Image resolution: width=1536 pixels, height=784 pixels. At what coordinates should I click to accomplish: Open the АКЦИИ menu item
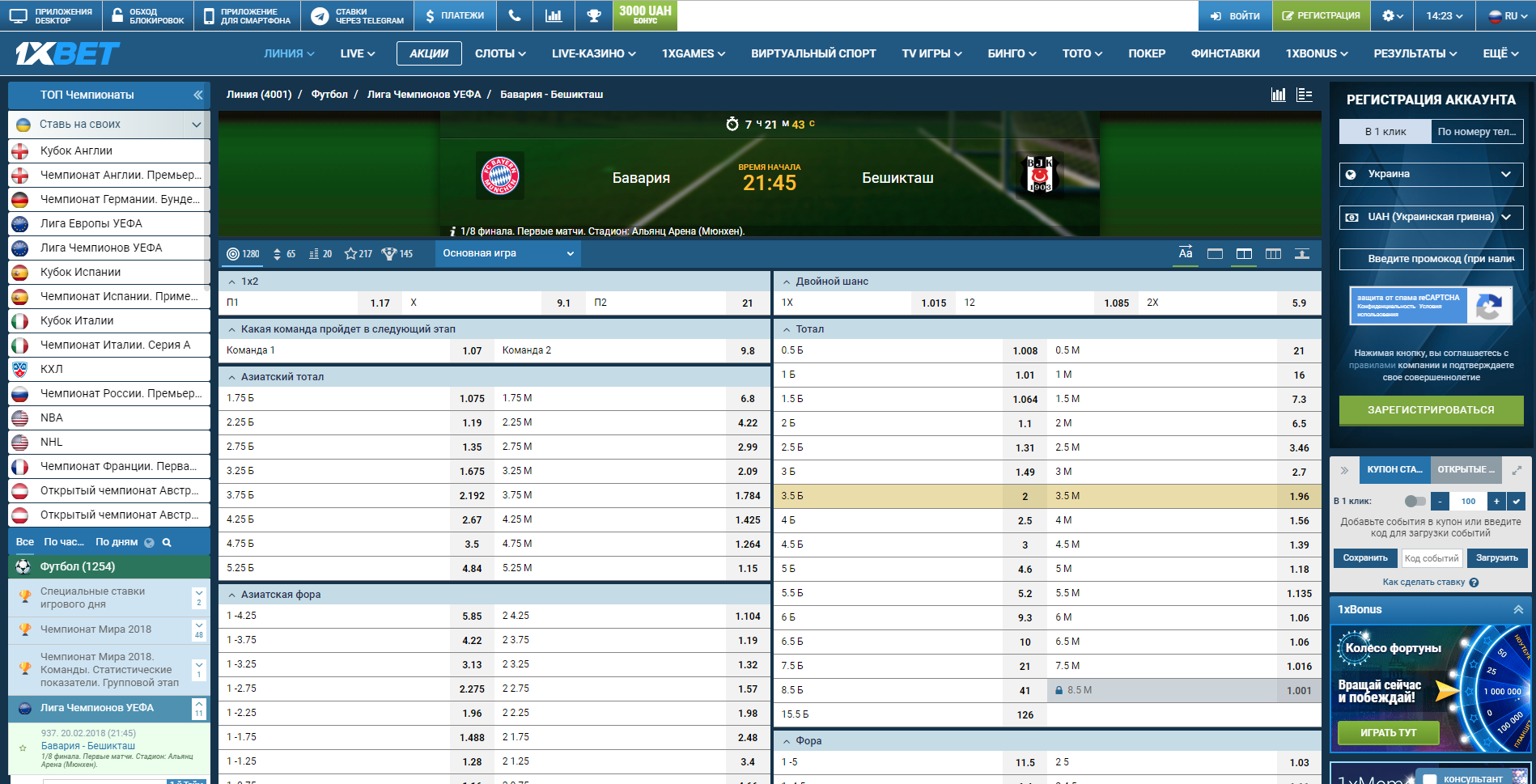coord(429,53)
